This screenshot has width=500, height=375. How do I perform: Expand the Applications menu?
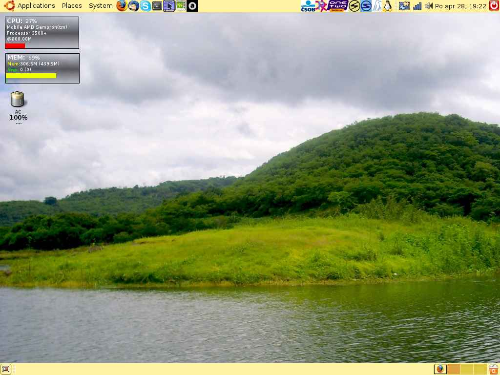click(36, 6)
